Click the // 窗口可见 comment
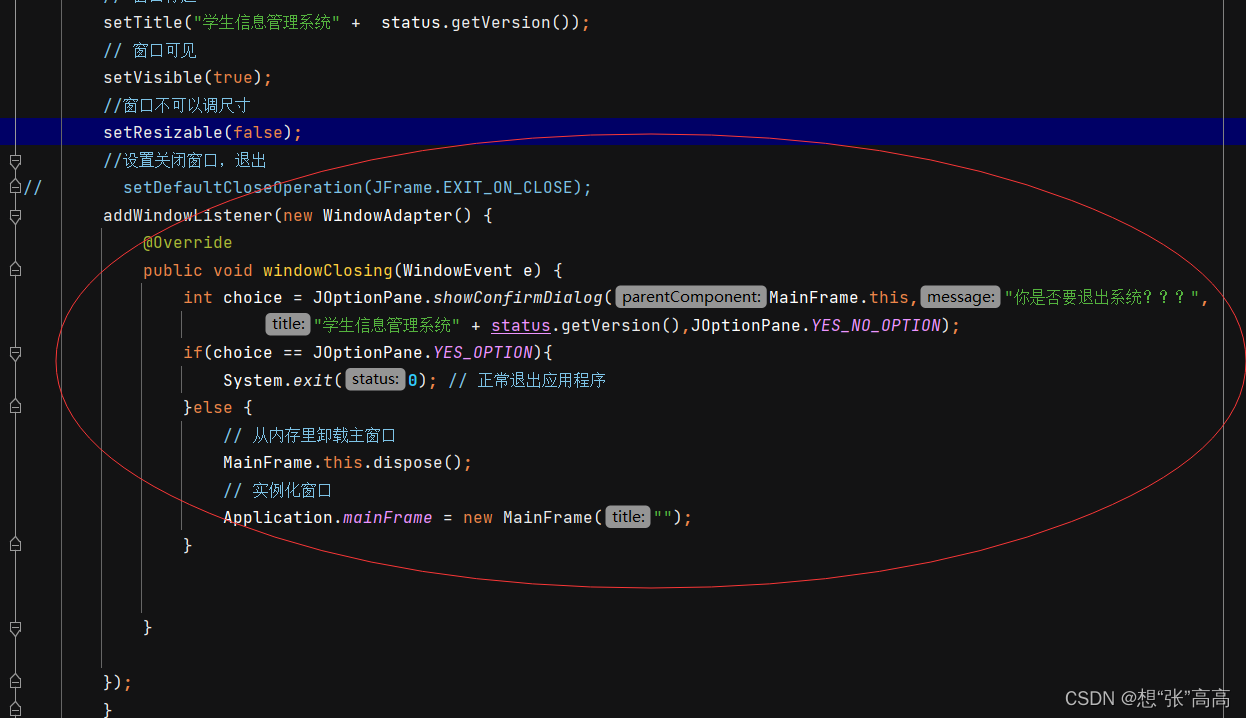The image size is (1246, 718). coord(150,50)
